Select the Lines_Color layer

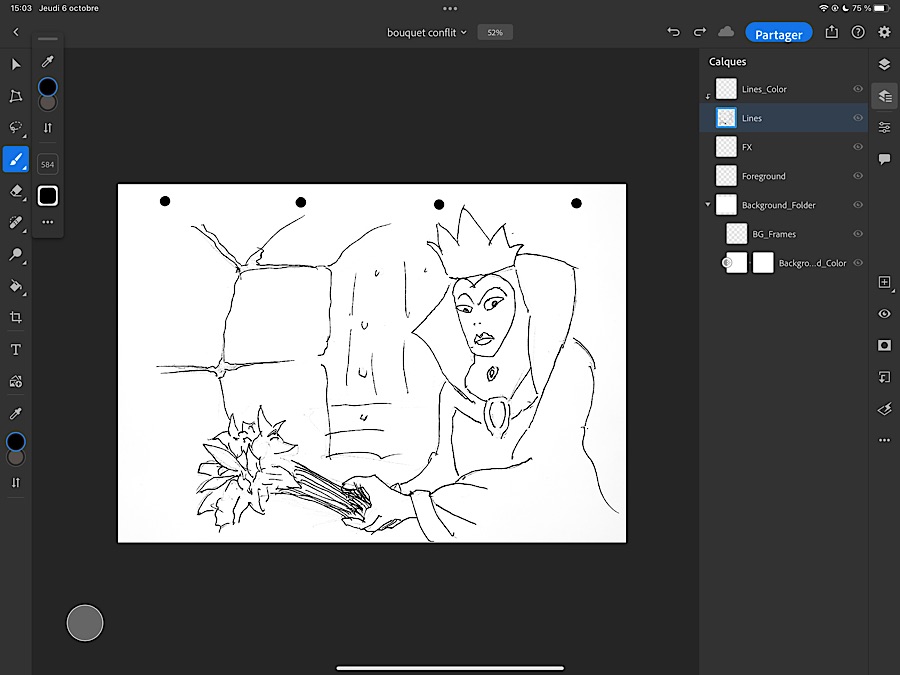click(783, 89)
